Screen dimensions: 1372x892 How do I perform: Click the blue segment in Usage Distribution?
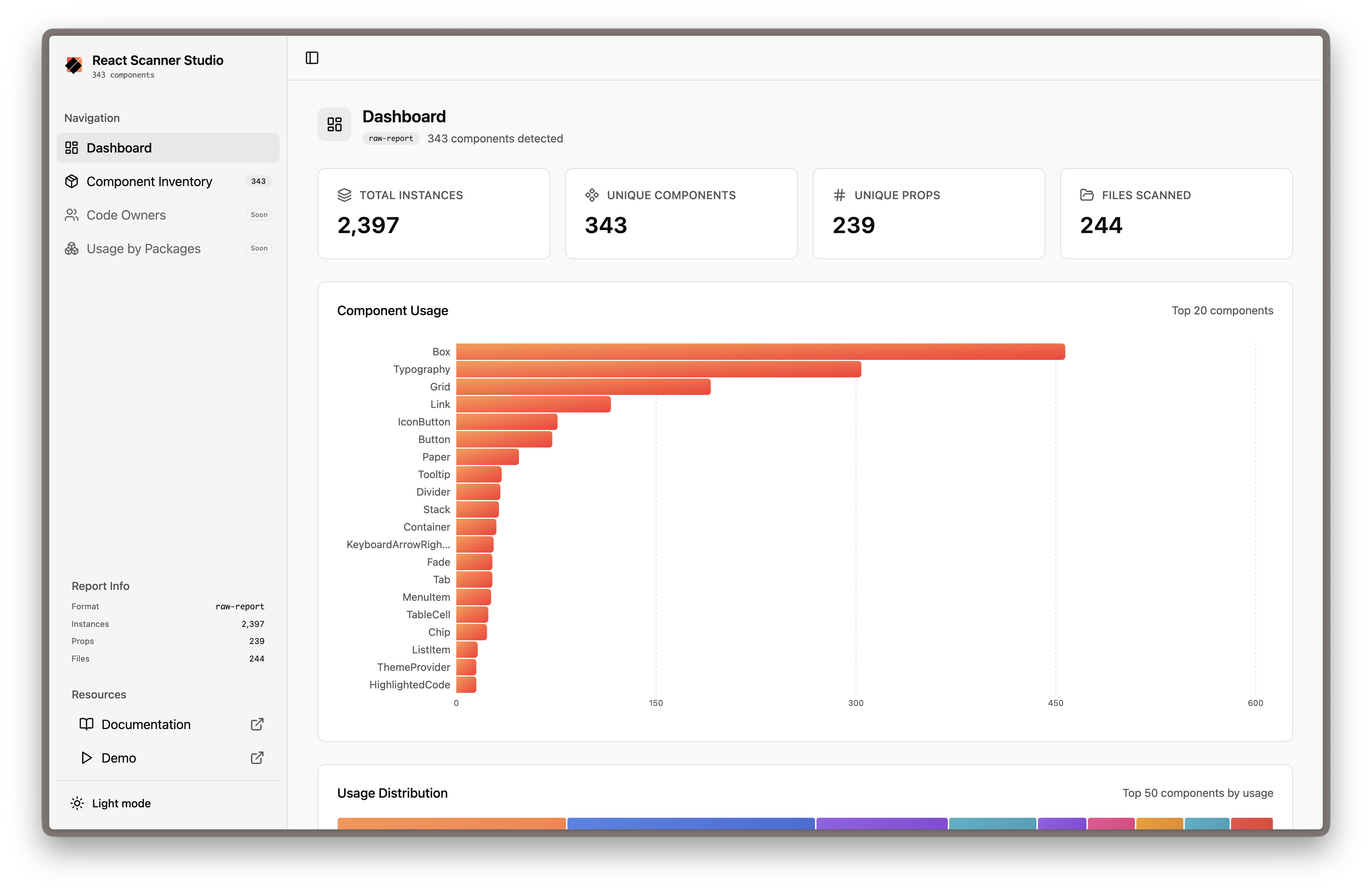coord(690,823)
